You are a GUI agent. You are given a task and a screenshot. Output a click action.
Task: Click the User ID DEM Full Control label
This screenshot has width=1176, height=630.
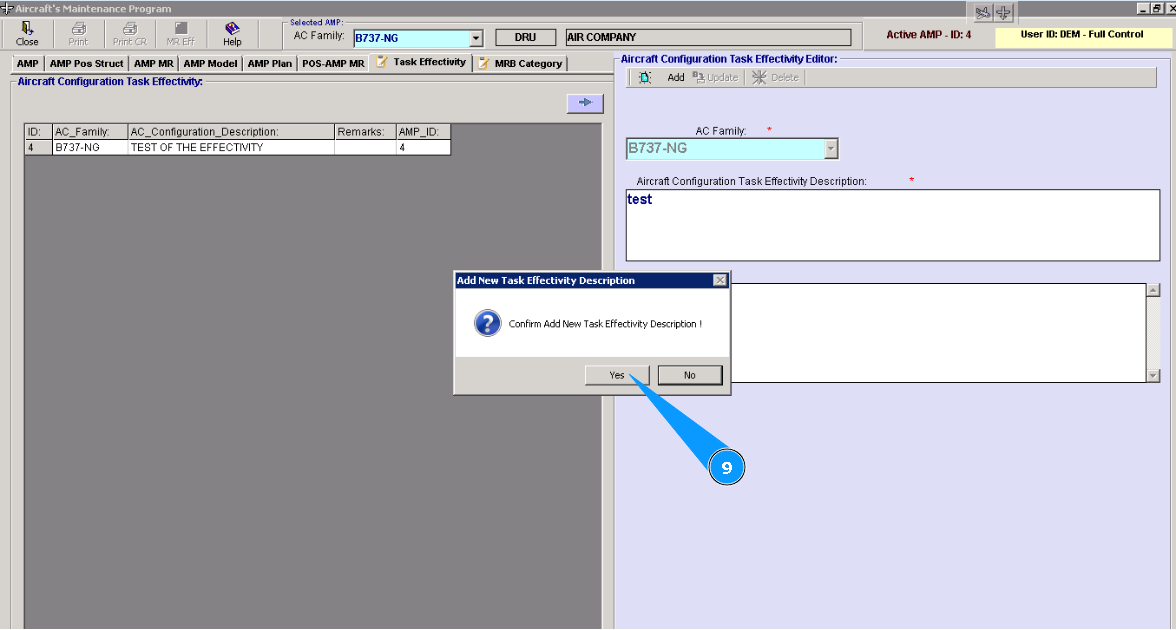pyautogui.click(x=1082, y=34)
